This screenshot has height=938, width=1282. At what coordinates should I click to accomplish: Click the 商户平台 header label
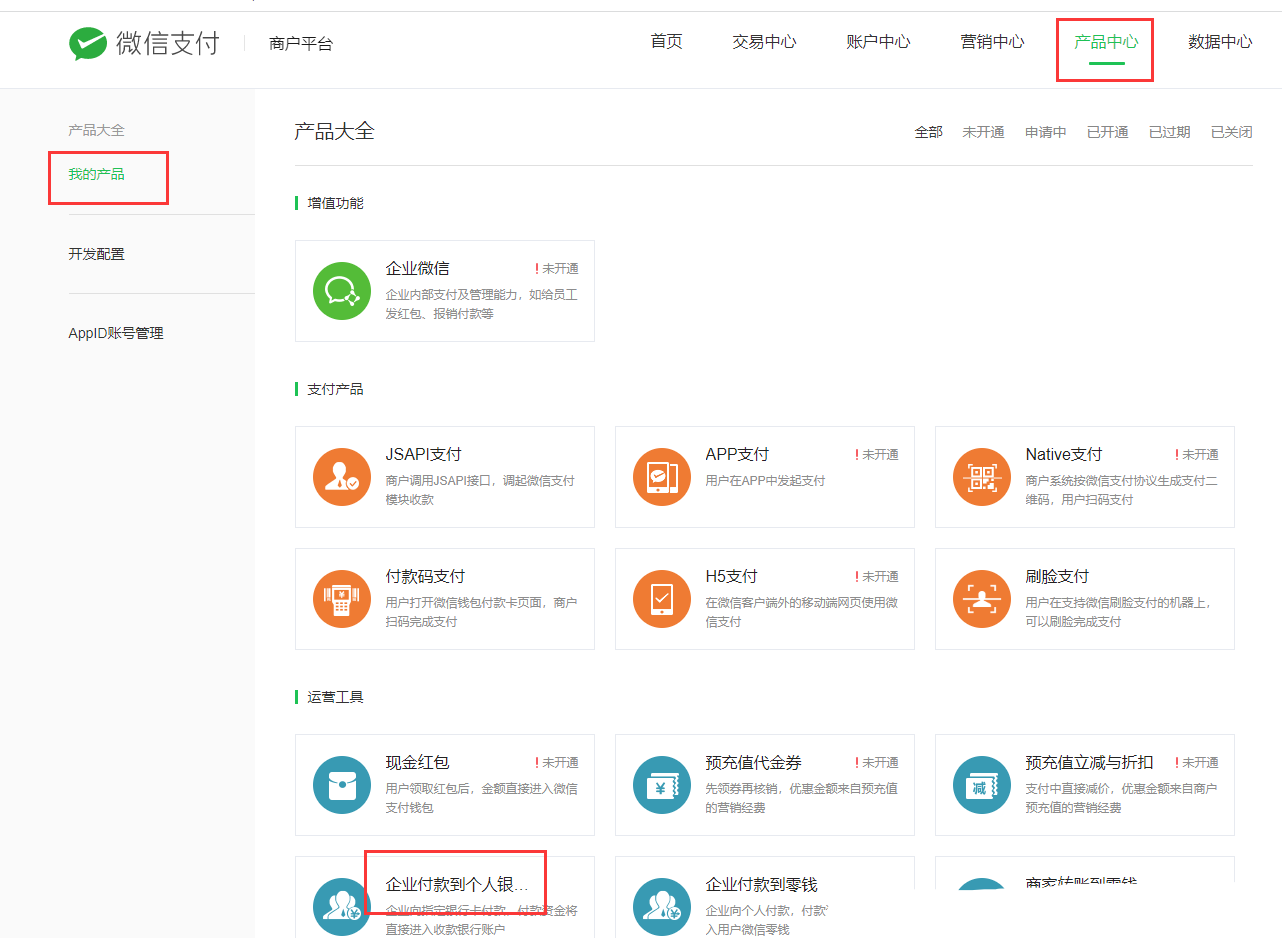click(x=301, y=44)
